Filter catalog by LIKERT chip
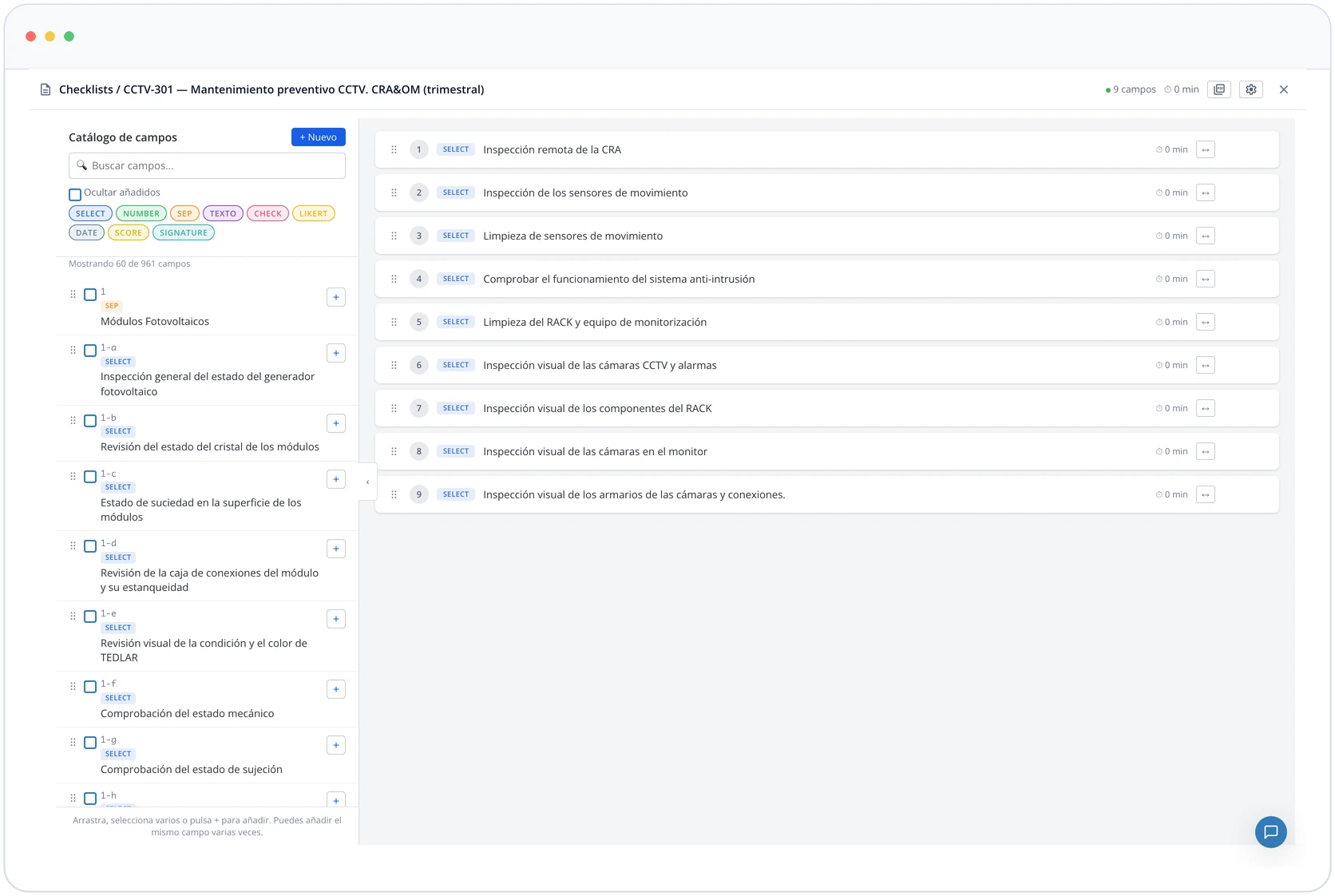The image size is (1335, 896). tap(314, 213)
